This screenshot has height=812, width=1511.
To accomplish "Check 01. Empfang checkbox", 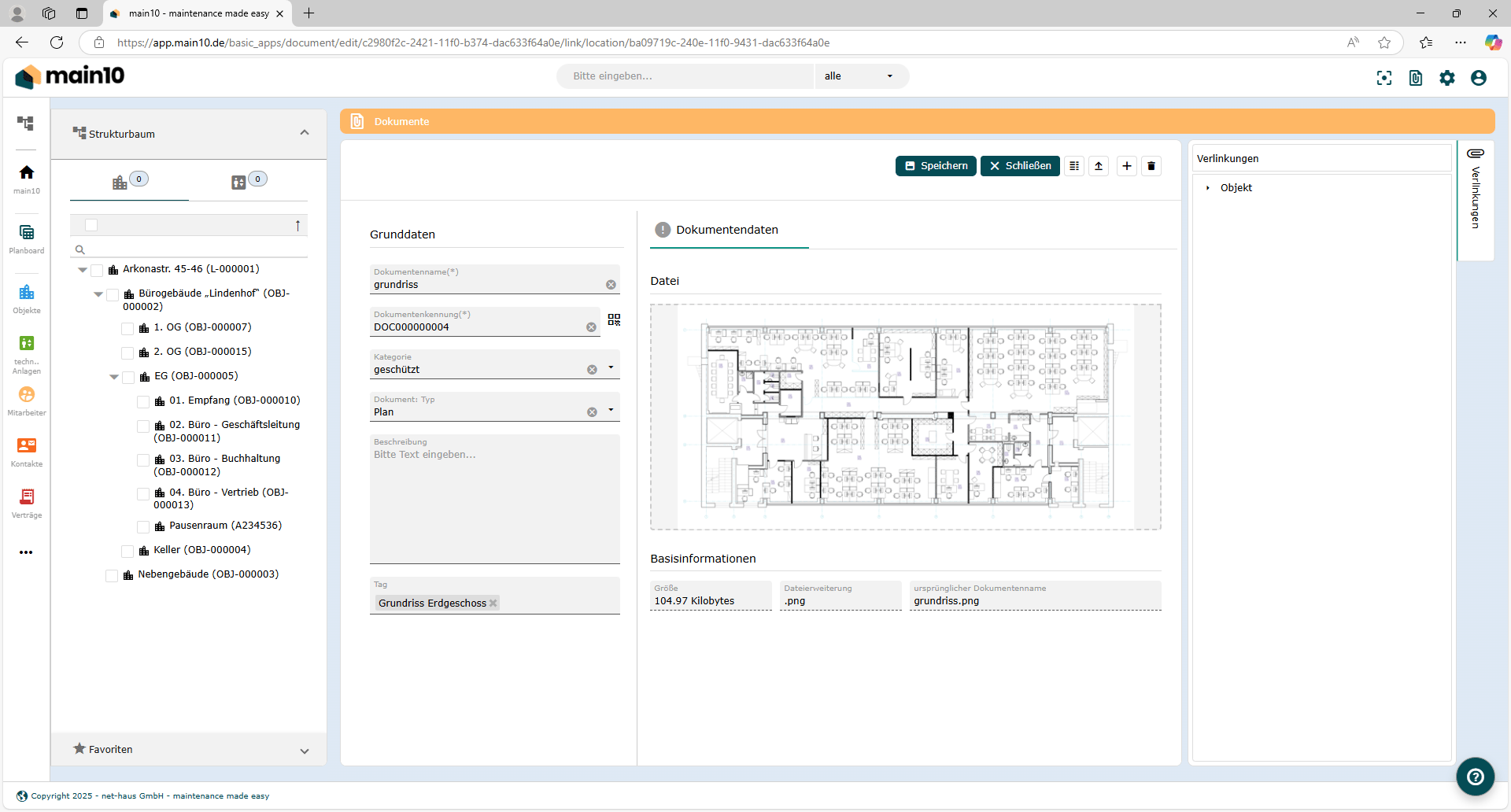I will (143, 402).
